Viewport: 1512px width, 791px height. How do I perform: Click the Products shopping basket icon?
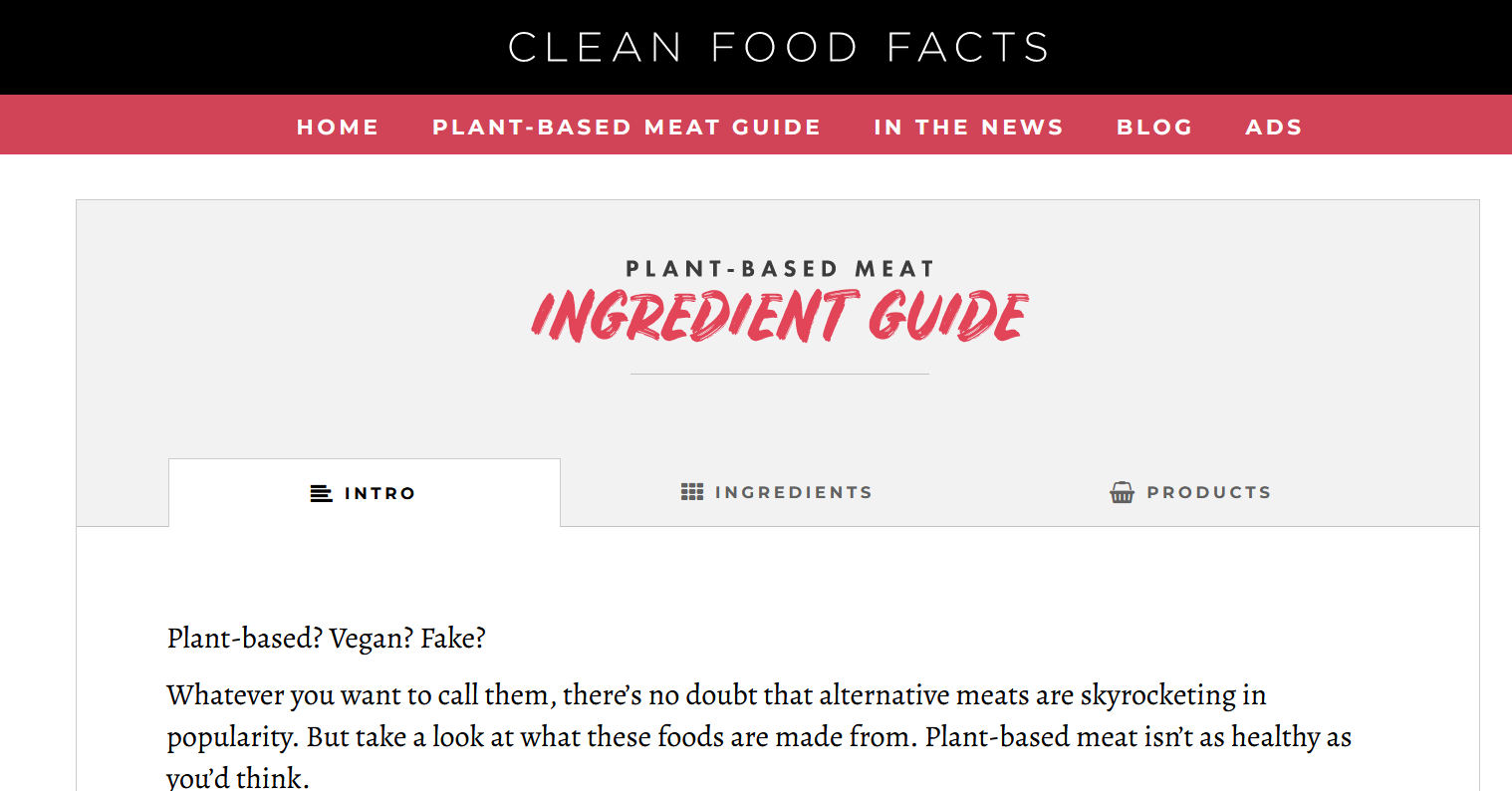1123,492
